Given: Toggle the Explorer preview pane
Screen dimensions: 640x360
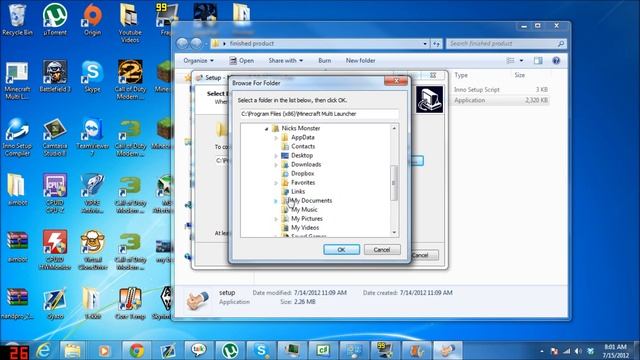Looking at the screenshot, I should click(x=538, y=60).
